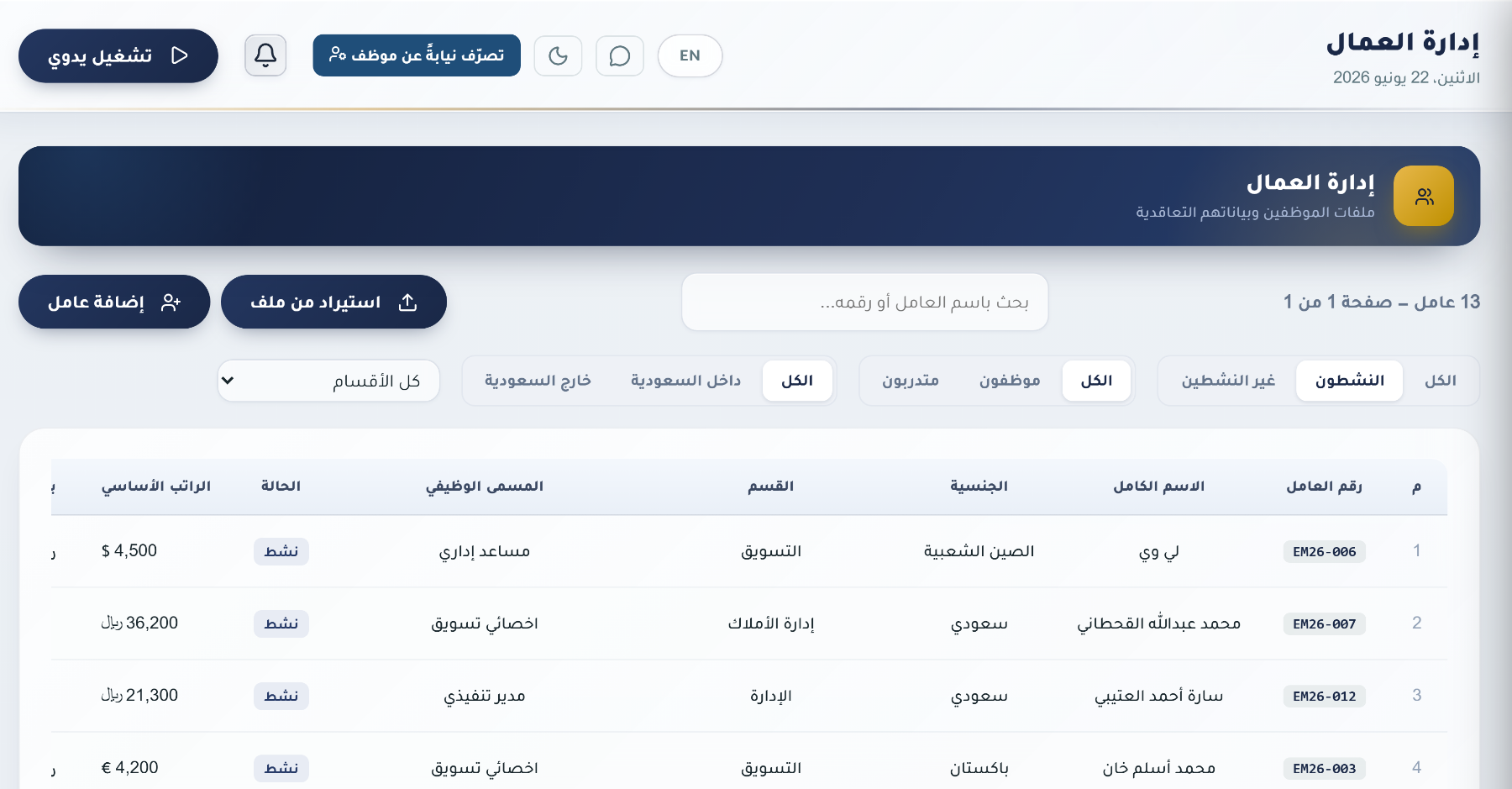Click the المسمى الوظيفي column header
The height and width of the screenshot is (789, 1512).
(484, 487)
